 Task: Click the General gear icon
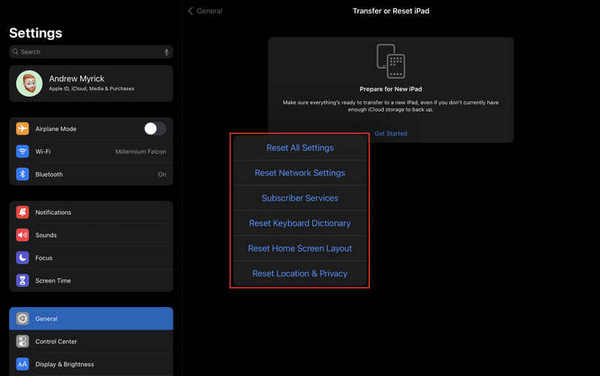pyautogui.click(x=22, y=318)
